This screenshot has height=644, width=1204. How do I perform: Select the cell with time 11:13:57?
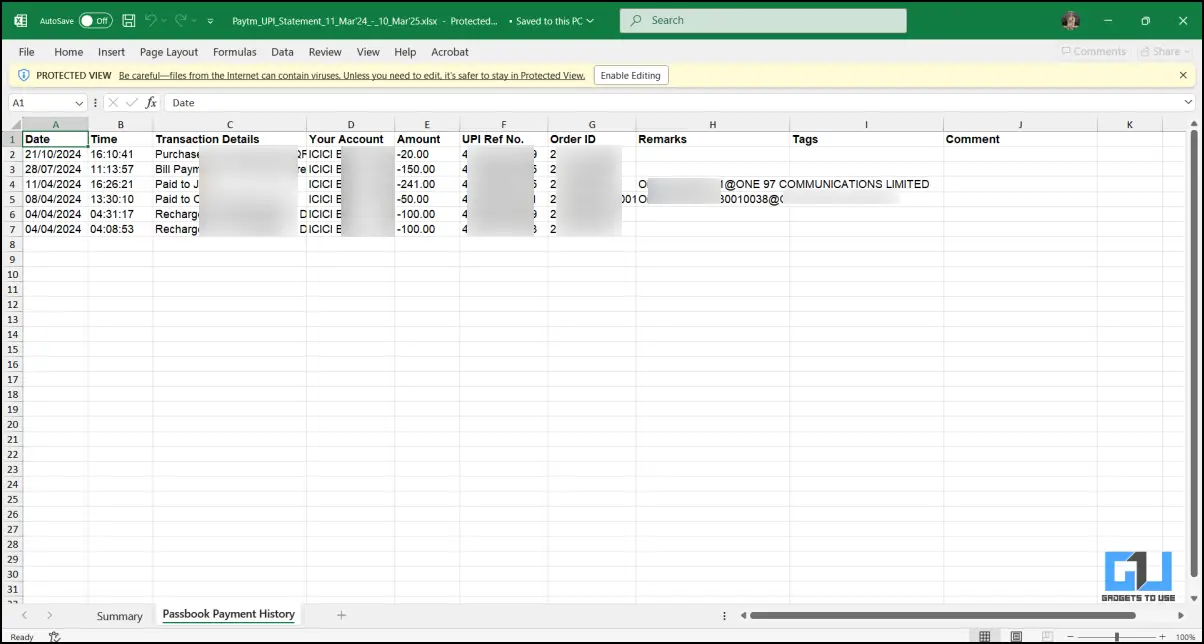120,169
